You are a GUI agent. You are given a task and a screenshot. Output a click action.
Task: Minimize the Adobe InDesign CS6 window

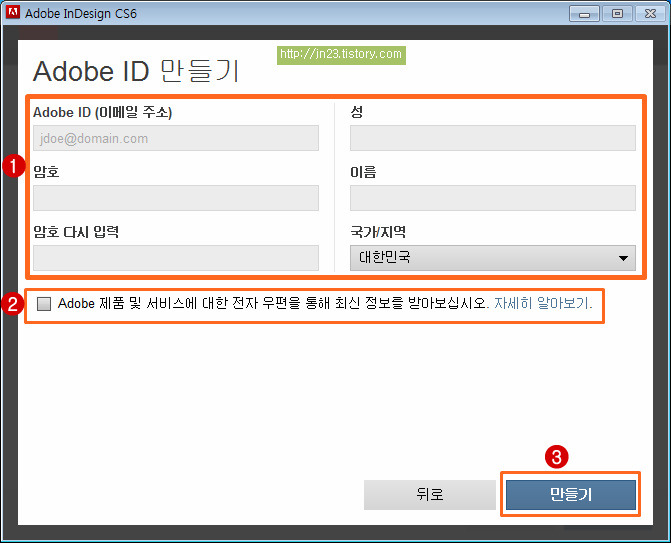click(584, 14)
